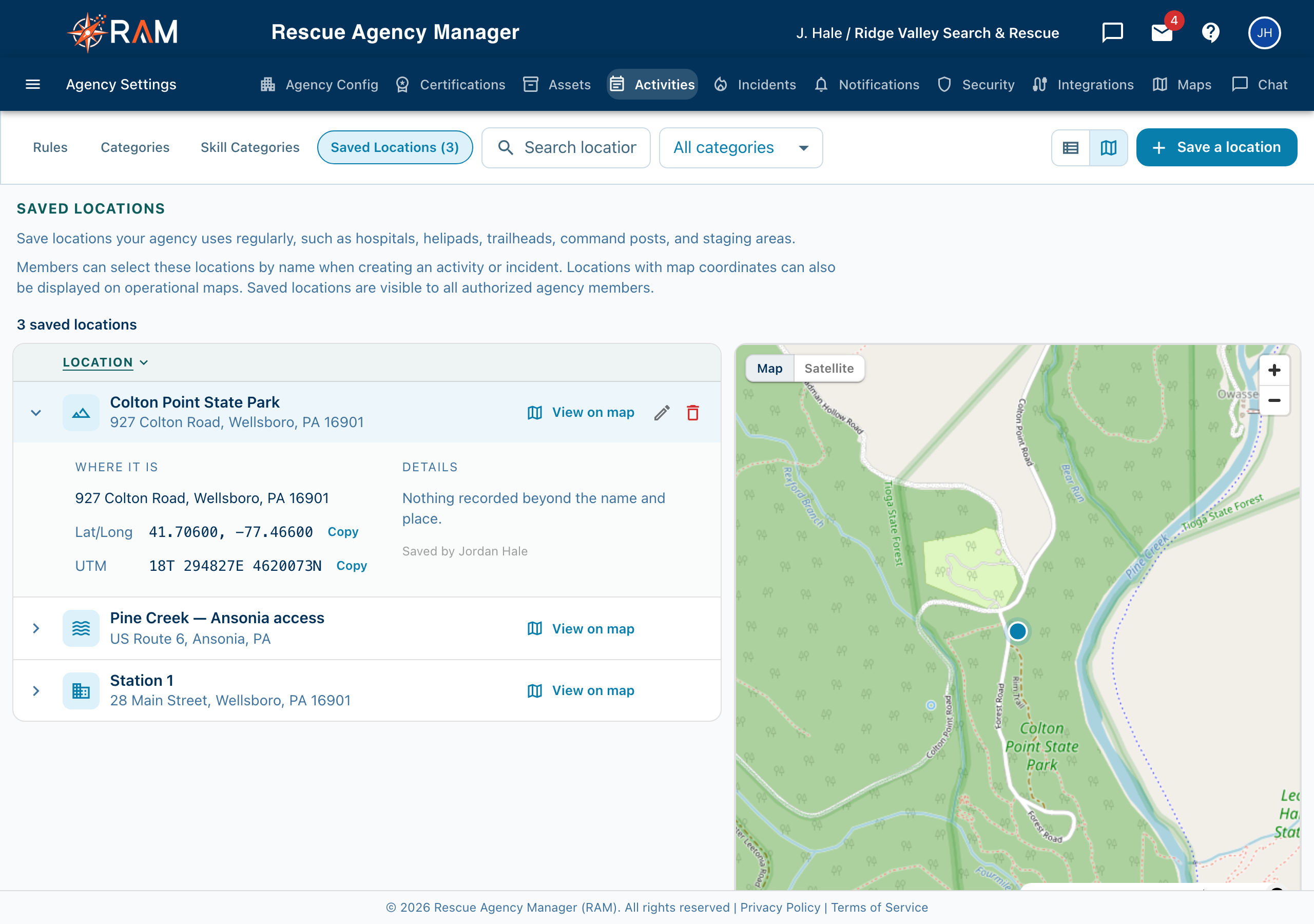Viewport: 1314px width, 924px height.
Task: Select the Satellite base layer
Action: pos(828,368)
